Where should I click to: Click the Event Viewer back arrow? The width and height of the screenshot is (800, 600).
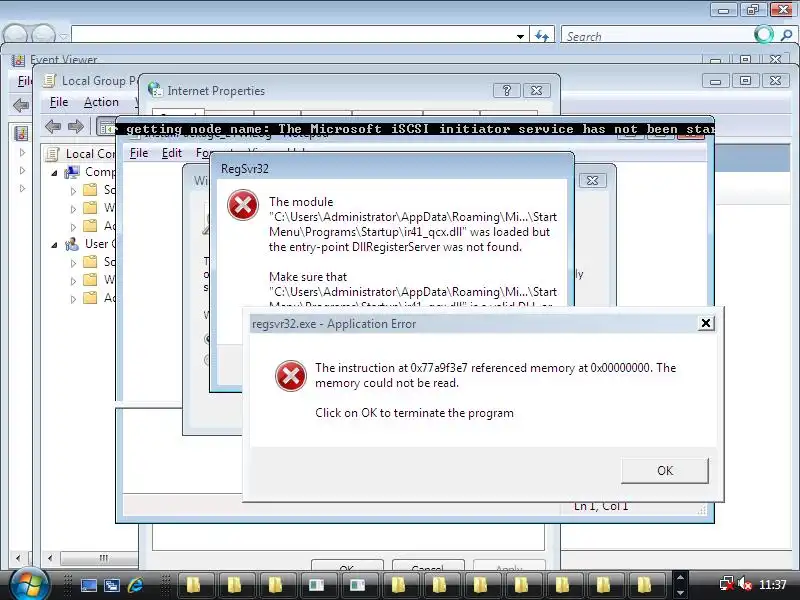(x=21, y=105)
